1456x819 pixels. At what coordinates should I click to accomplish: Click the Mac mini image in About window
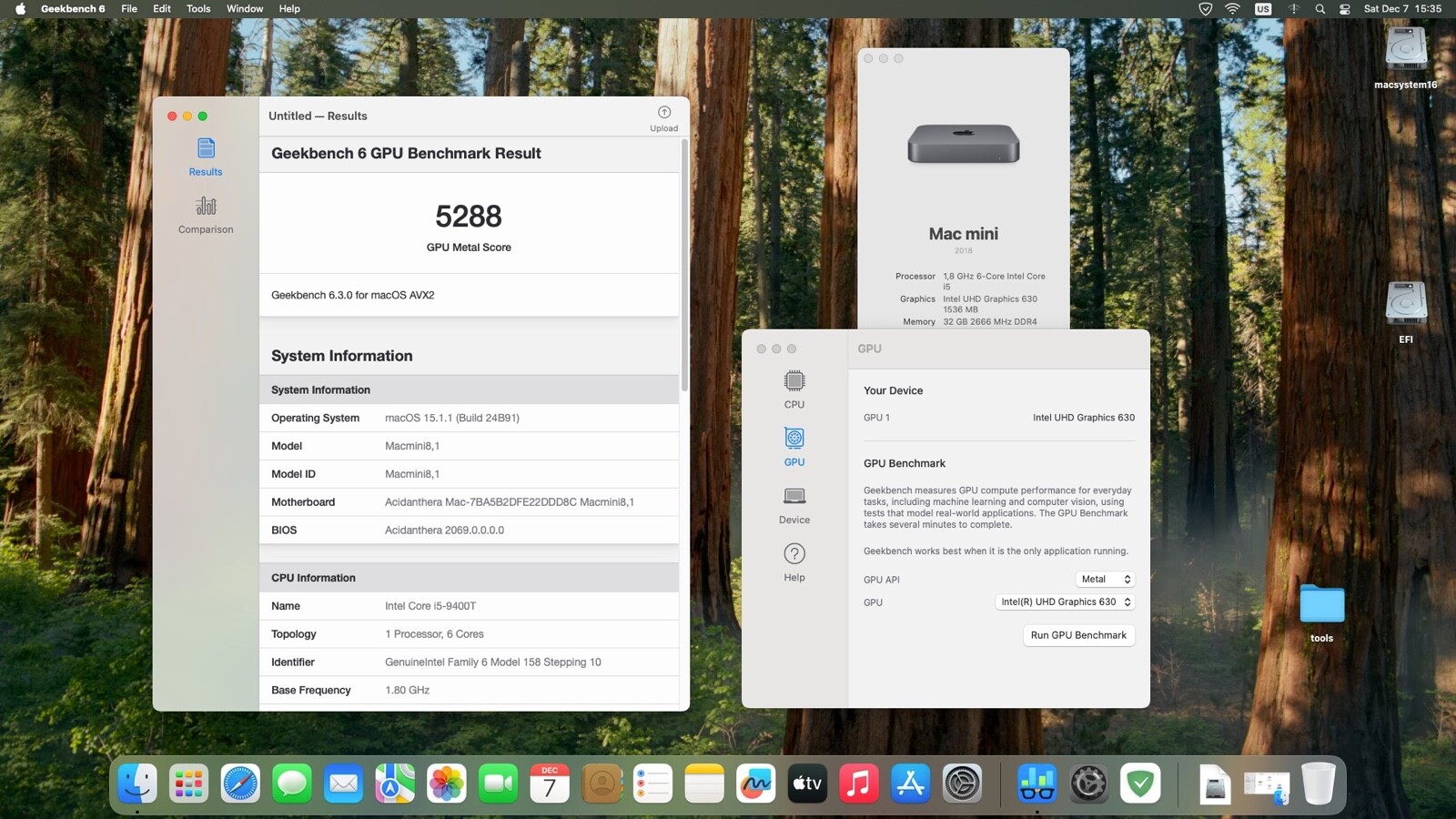964,144
